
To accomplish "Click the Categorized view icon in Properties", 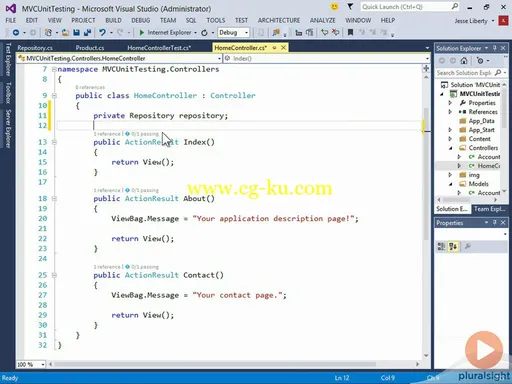I will [441, 246].
